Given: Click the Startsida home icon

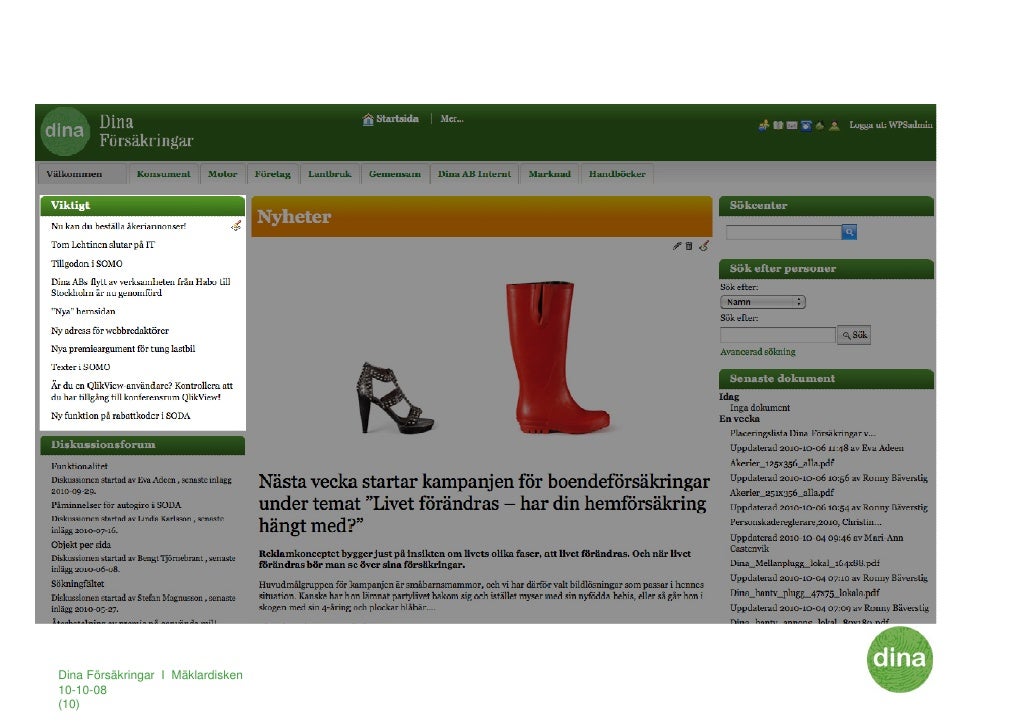Looking at the screenshot, I should [x=368, y=119].
